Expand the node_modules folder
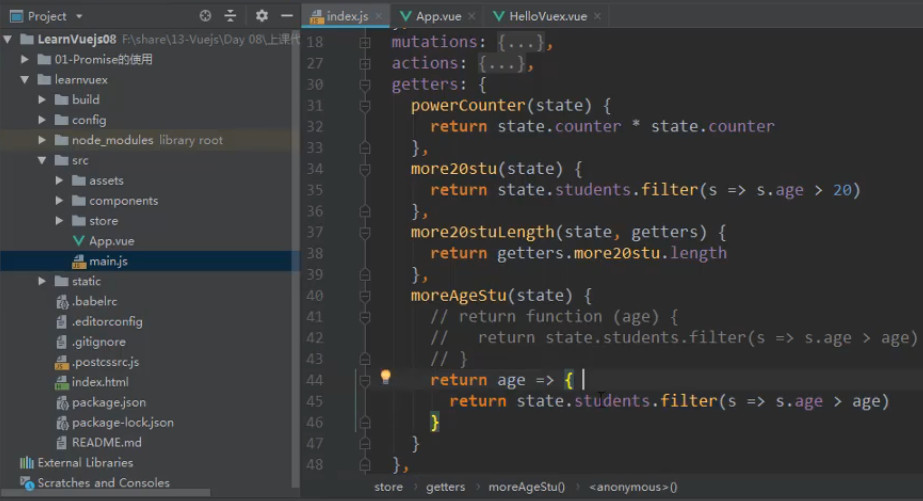The image size is (923, 501). [42, 140]
